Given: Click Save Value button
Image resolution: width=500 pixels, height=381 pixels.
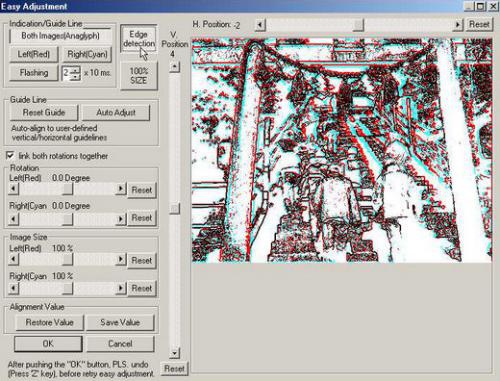Looking at the screenshot, I should [120, 322].
